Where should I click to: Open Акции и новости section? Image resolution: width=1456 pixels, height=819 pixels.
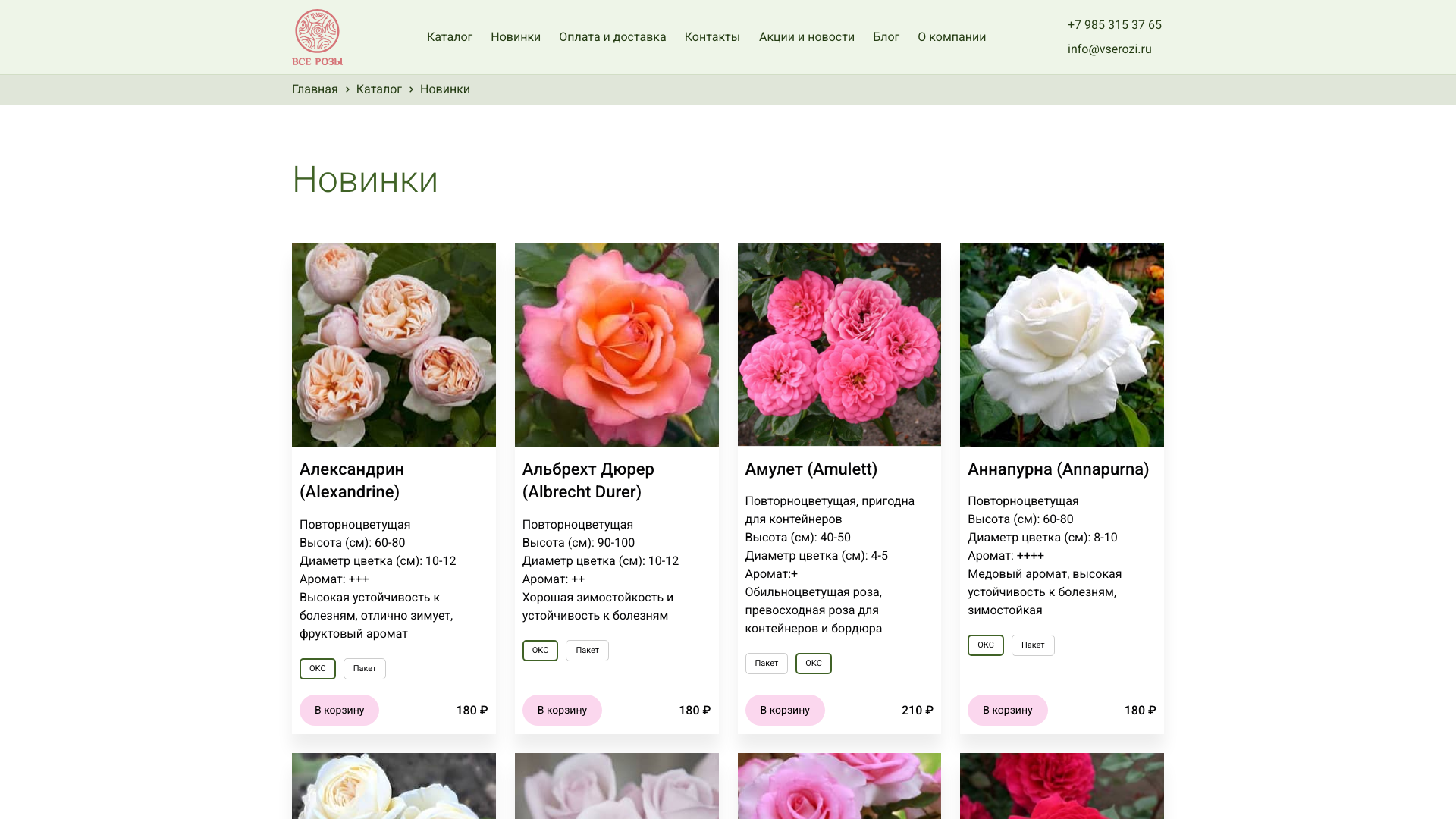(807, 37)
